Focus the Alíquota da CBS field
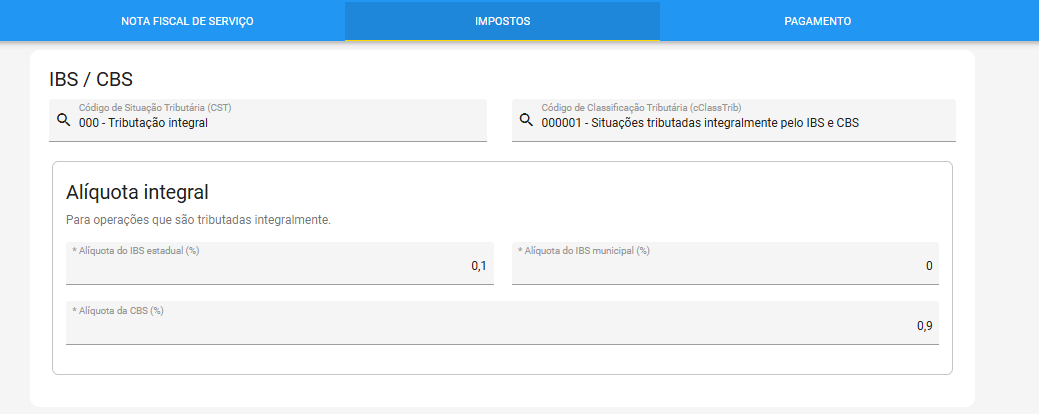Image resolution: width=1039 pixels, height=414 pixels. (x=502, y=323)
